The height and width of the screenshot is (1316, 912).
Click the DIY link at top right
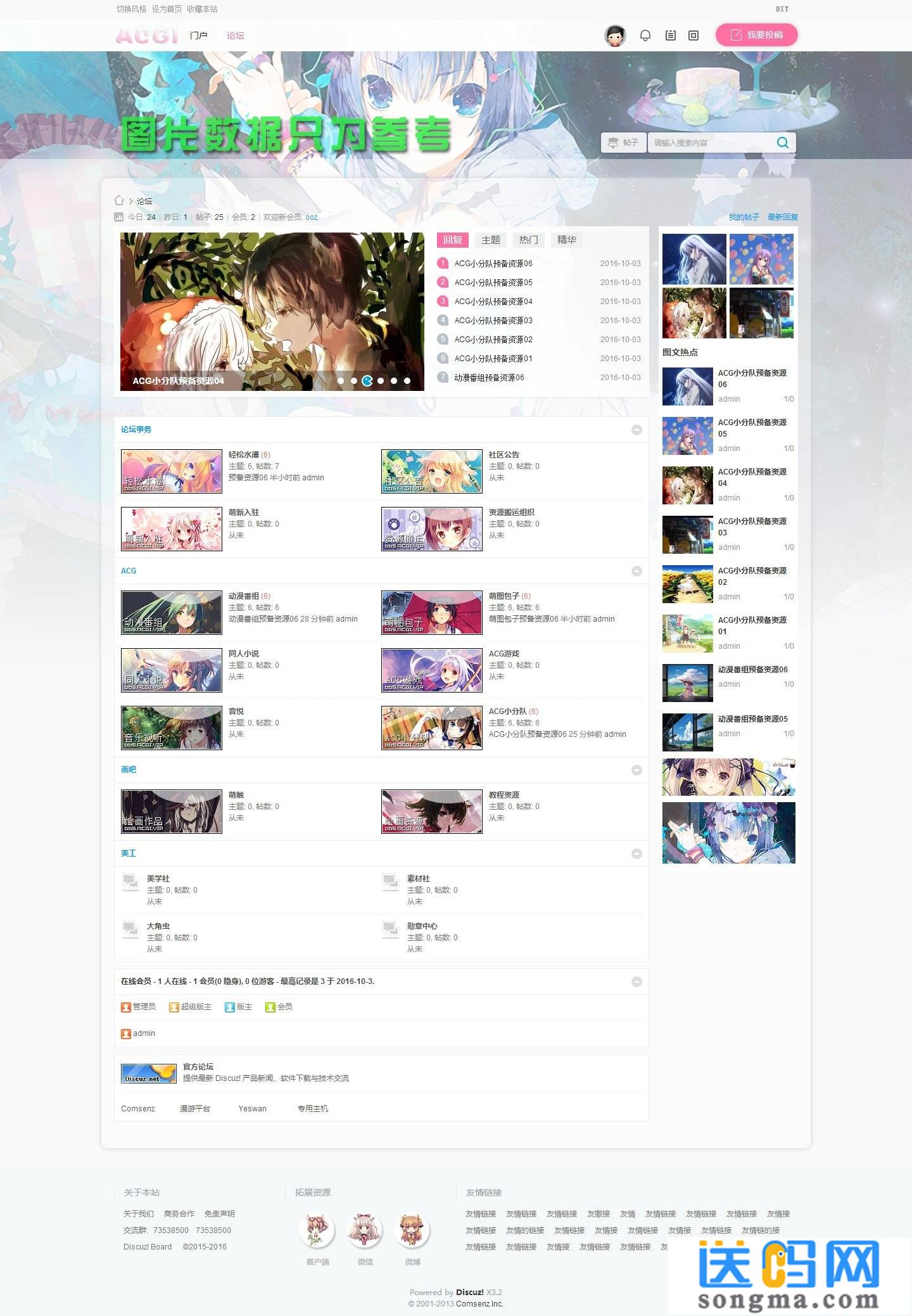[782, 9]
